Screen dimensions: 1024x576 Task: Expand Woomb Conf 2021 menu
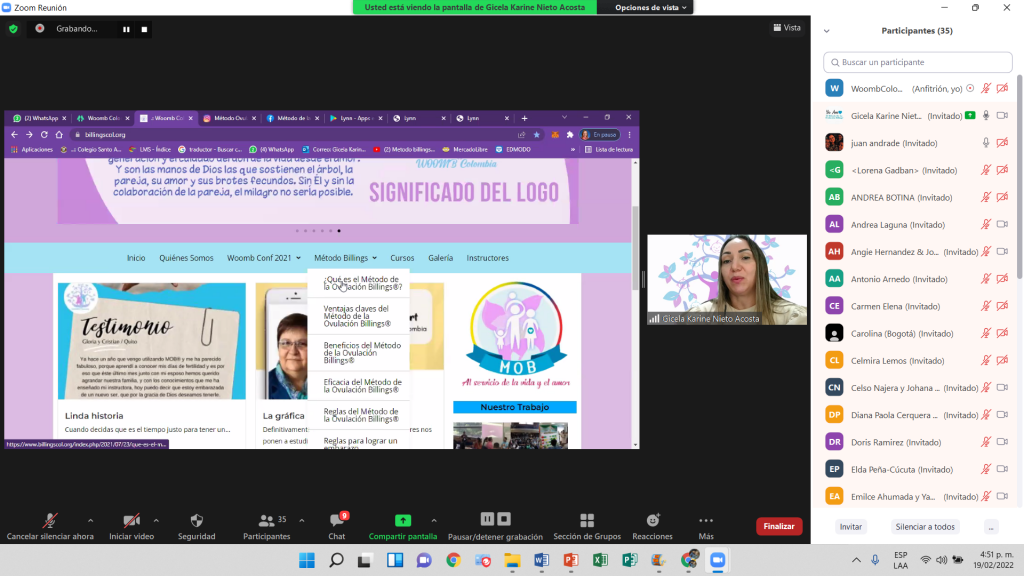click(x=264, y=258)
